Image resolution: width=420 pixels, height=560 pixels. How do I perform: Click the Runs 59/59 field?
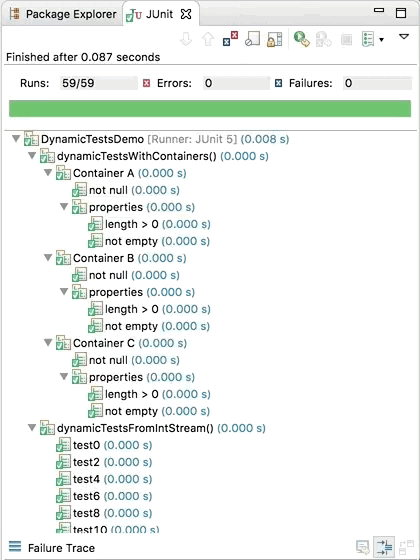point(99,83)
